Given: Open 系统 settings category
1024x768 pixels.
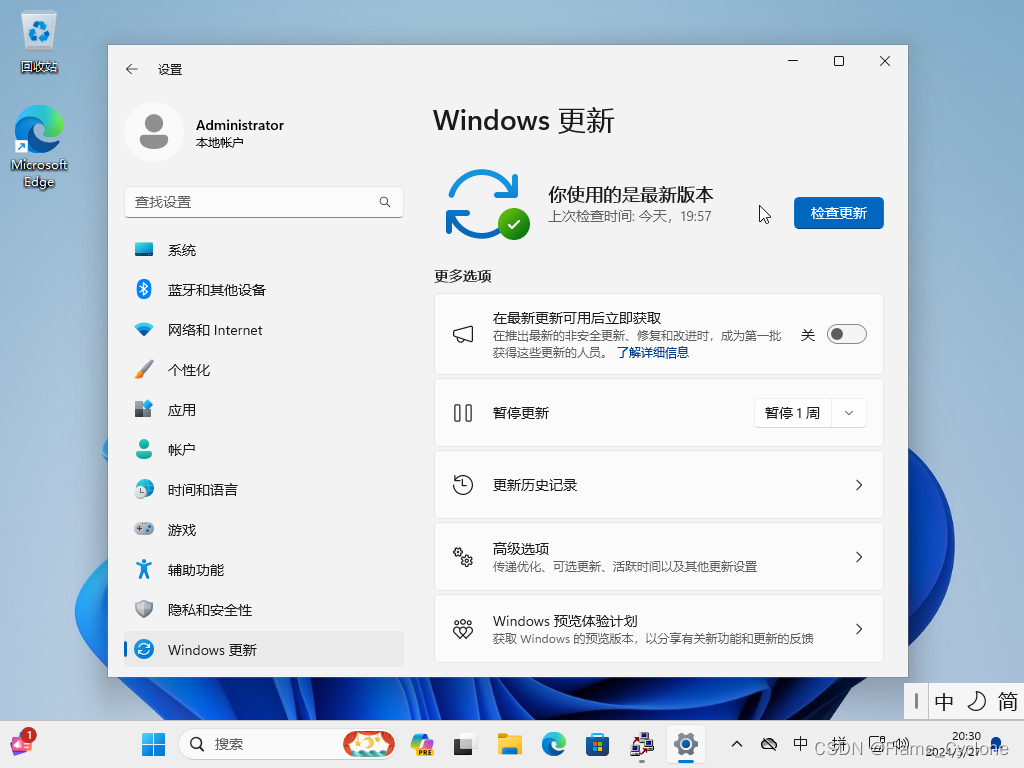Looking at the screenshot, I should pos(264,250).
